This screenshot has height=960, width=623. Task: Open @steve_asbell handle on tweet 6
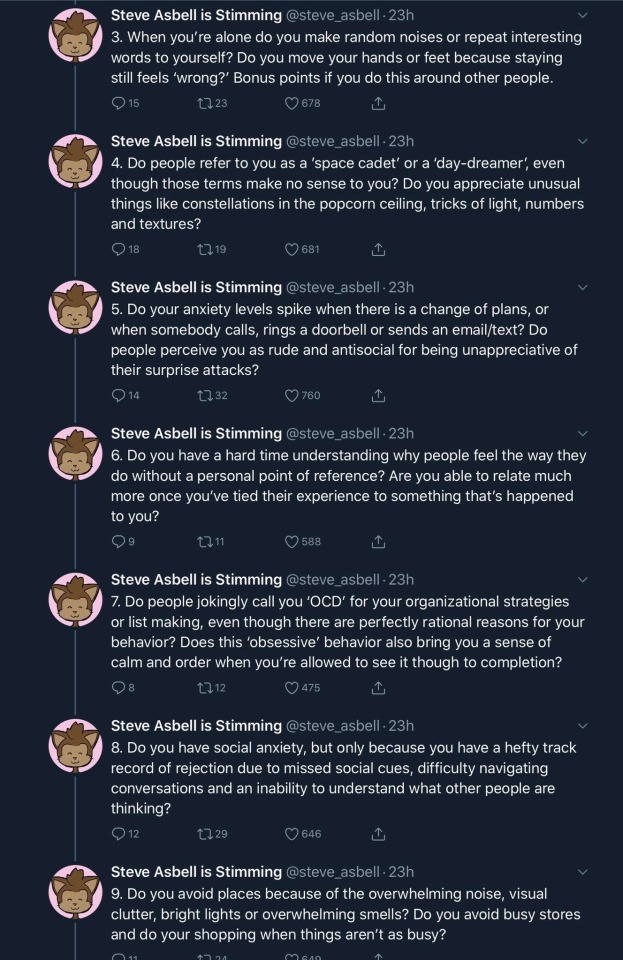pos(334,433)
